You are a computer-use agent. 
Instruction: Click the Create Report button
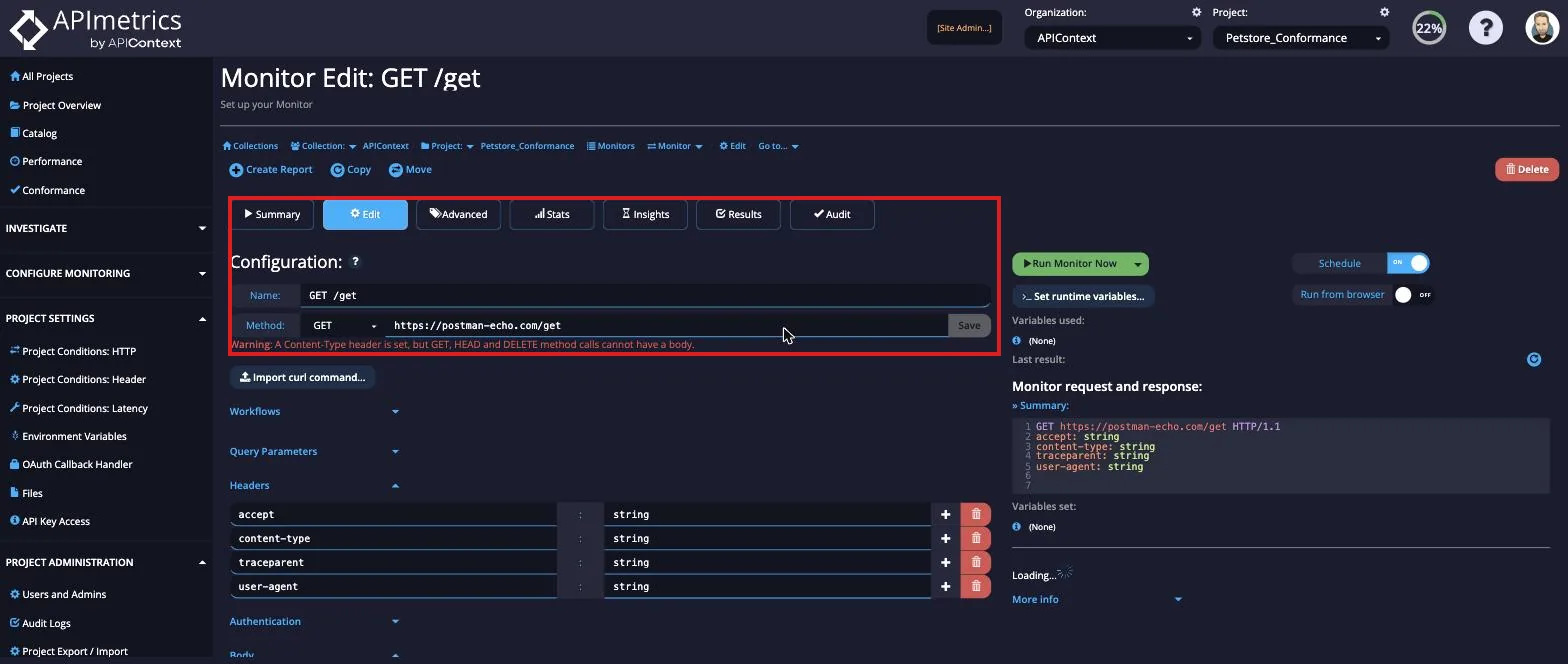click(271, 169)
